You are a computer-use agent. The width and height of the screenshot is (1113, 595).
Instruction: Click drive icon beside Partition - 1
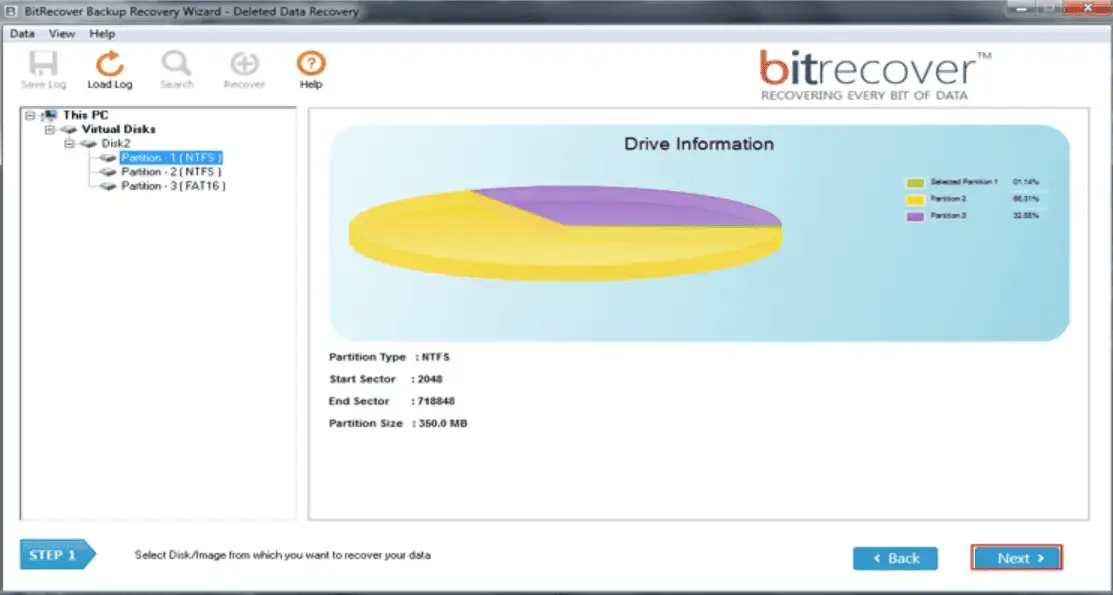point(108,158)
